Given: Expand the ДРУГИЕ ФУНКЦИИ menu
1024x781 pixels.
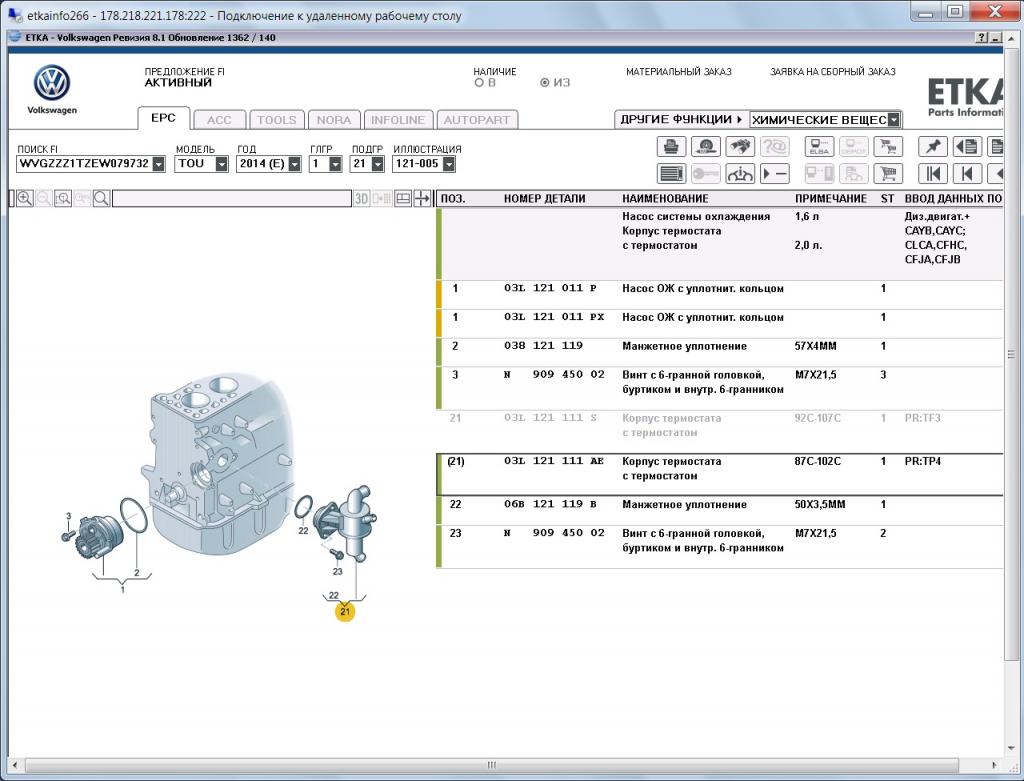Looking at the screenshot, I should tap(681, 120).
